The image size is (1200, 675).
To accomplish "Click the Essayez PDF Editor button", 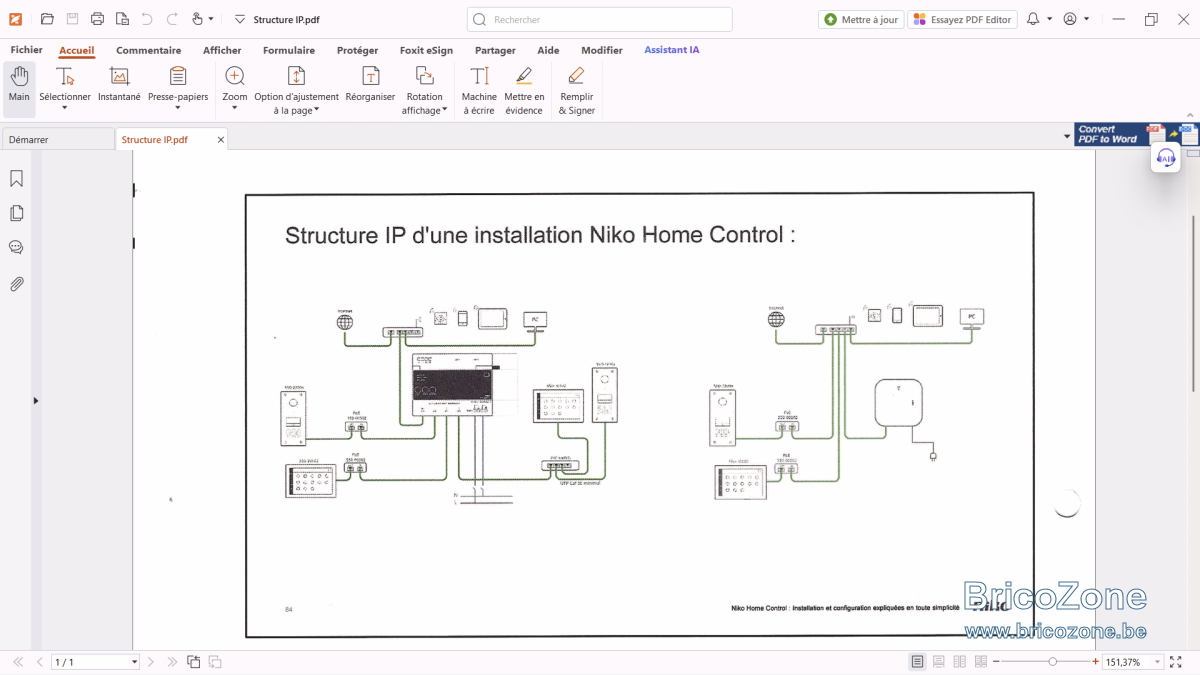I will click(x=963, y=19).
